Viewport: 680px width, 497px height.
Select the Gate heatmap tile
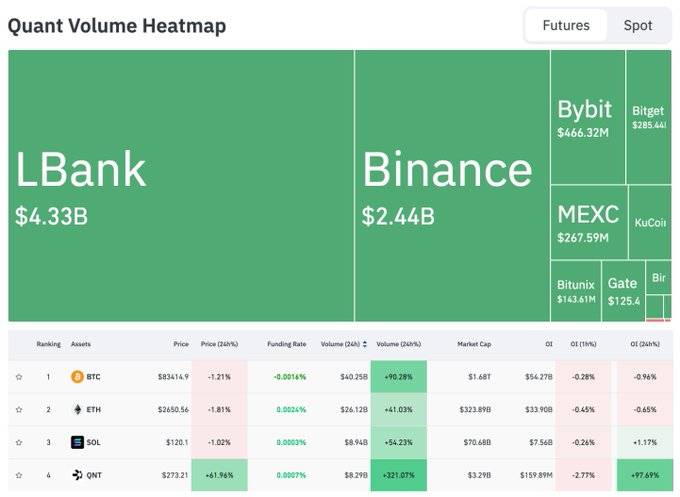click(623, 291)
